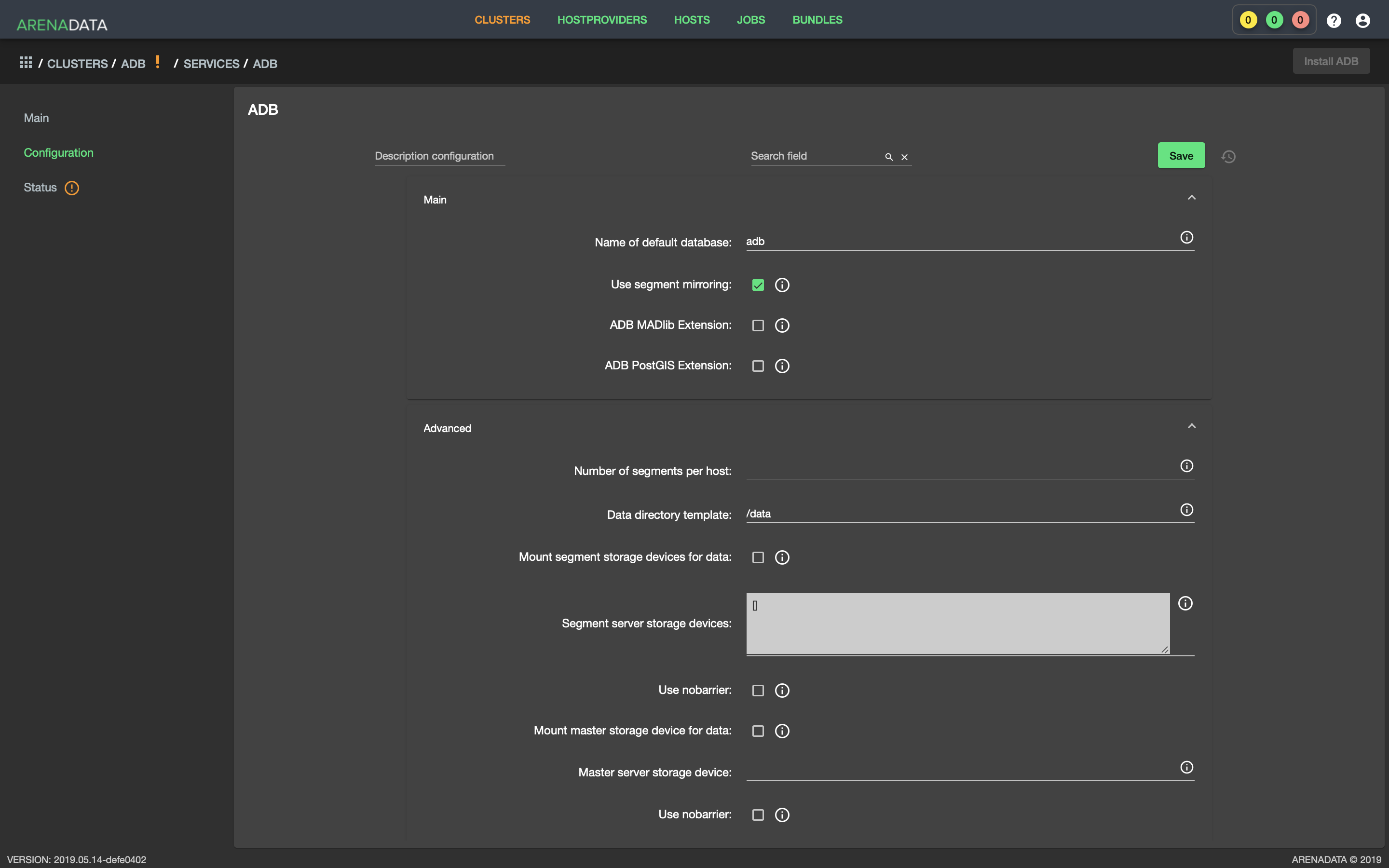
Task: Open the user account profile icon
Action: 1362,20
